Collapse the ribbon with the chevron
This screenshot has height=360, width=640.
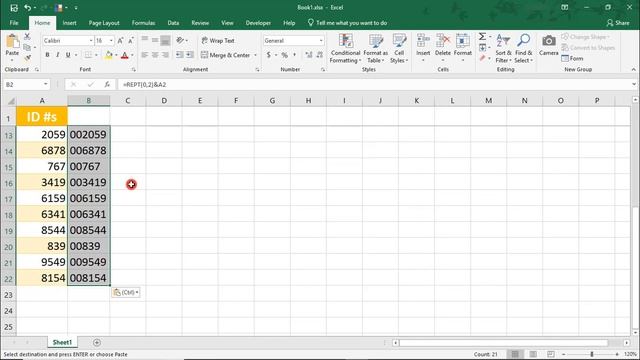(633, 69)
